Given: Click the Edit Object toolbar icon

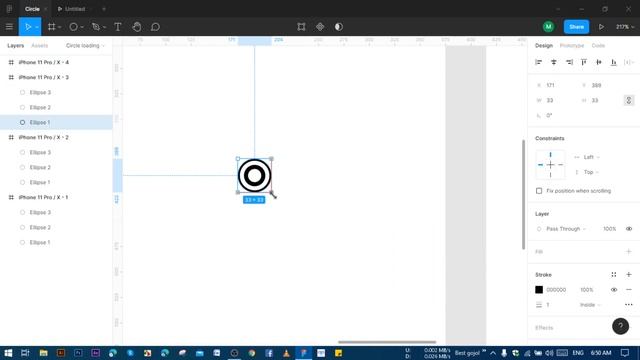Looking at the screenshot, I should pos(301,27).
